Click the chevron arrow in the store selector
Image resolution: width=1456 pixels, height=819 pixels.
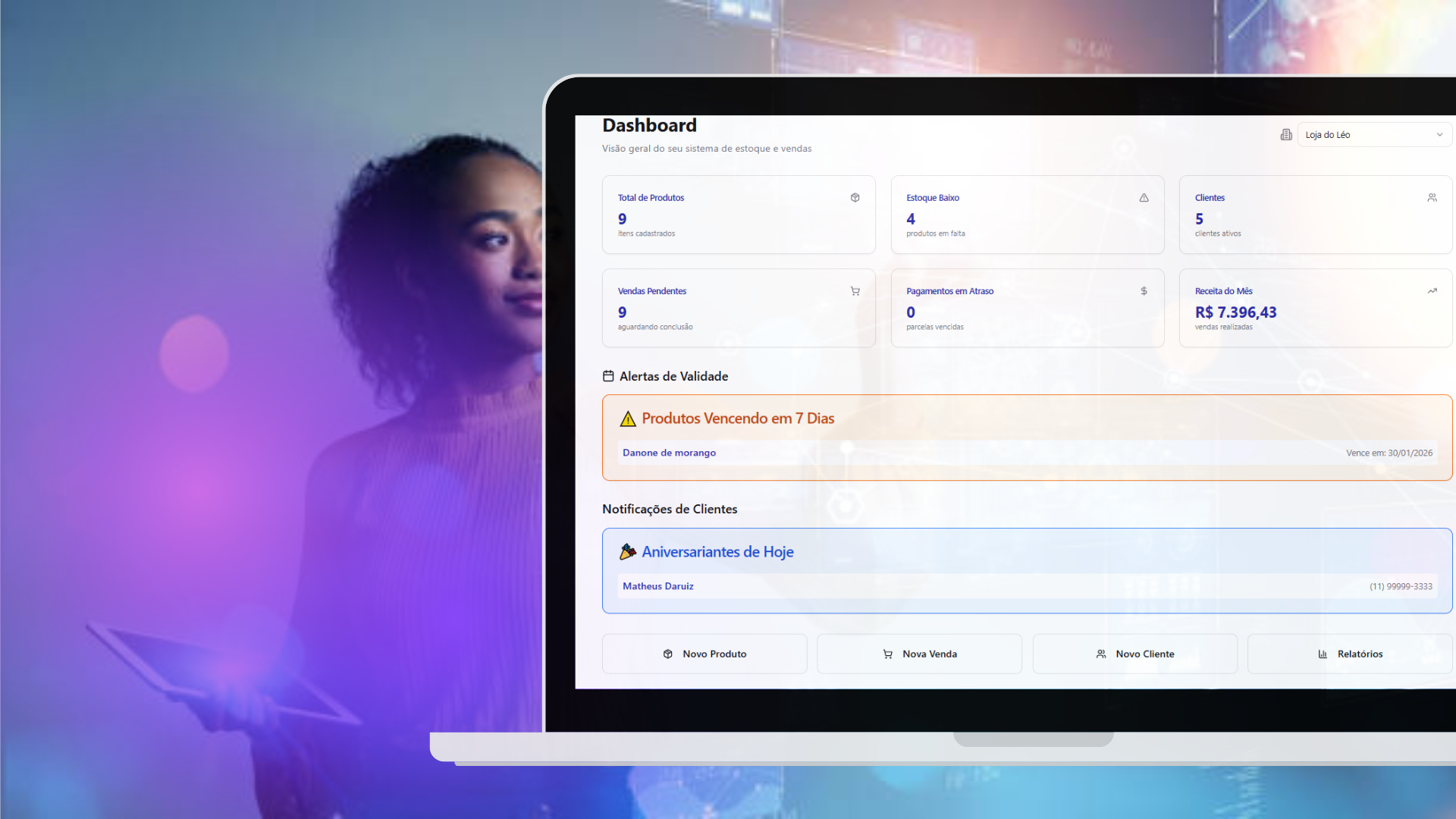click(1439, 135)
